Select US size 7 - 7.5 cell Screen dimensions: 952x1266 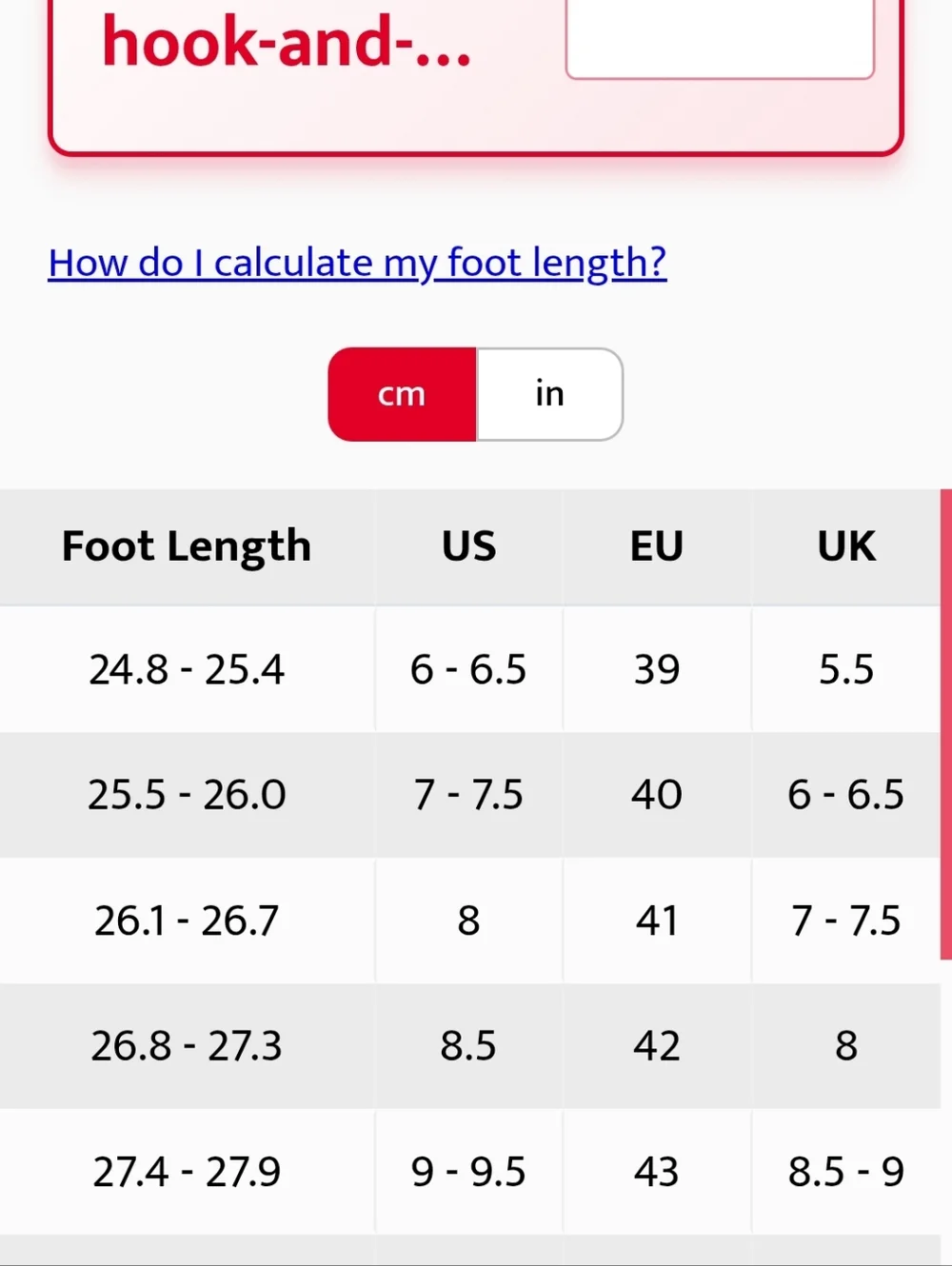point(468,795)
